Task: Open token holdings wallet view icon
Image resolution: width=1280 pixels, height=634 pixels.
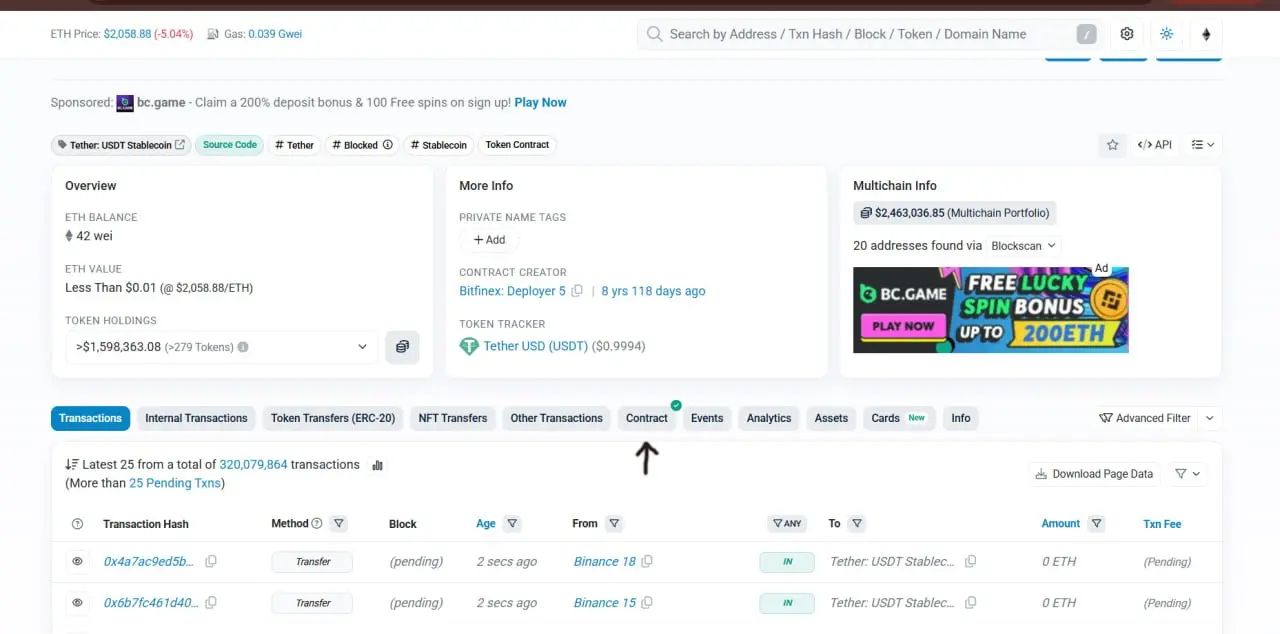Action: (x=402, y=347)
